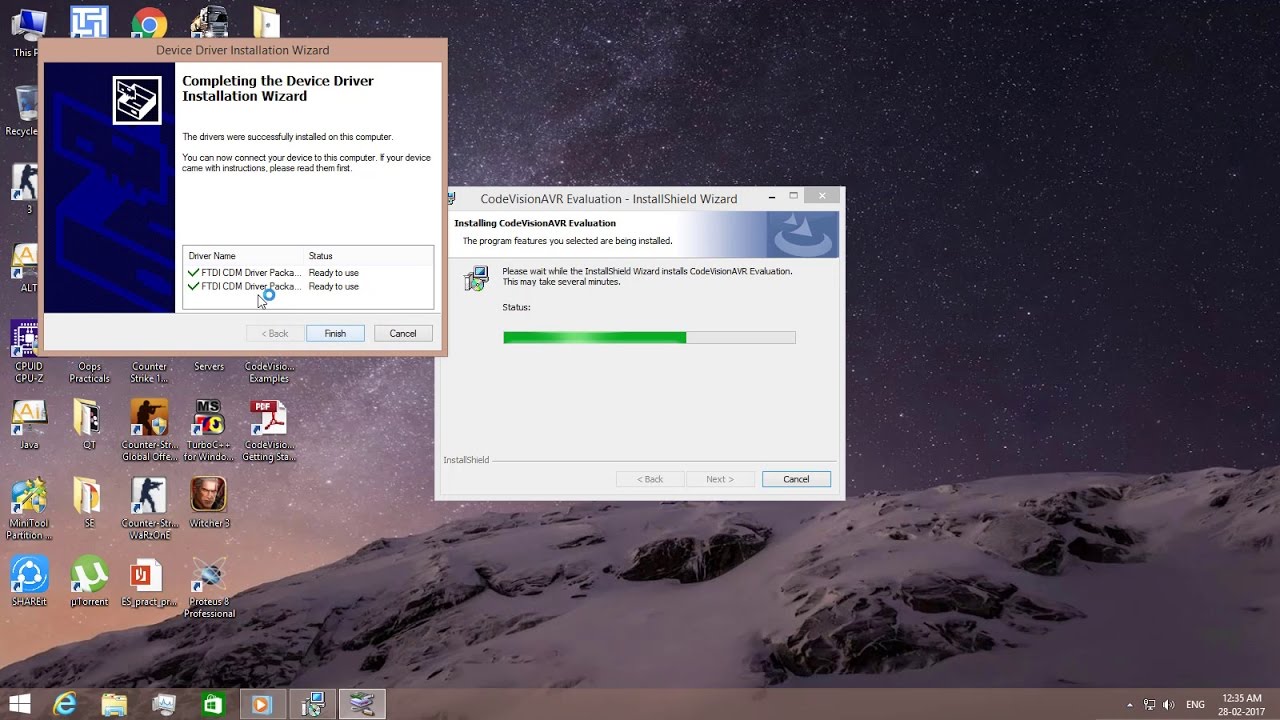The image size is (1280, 720).
Task: Click the CodeVisionAVR installation progress bar
Action: pos(649,338)
